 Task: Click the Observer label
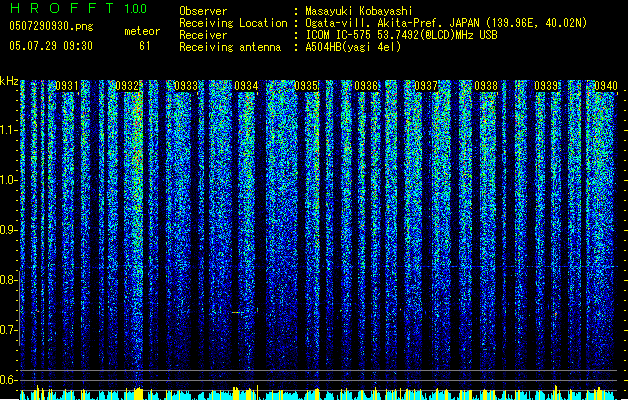tap(203, 11)
